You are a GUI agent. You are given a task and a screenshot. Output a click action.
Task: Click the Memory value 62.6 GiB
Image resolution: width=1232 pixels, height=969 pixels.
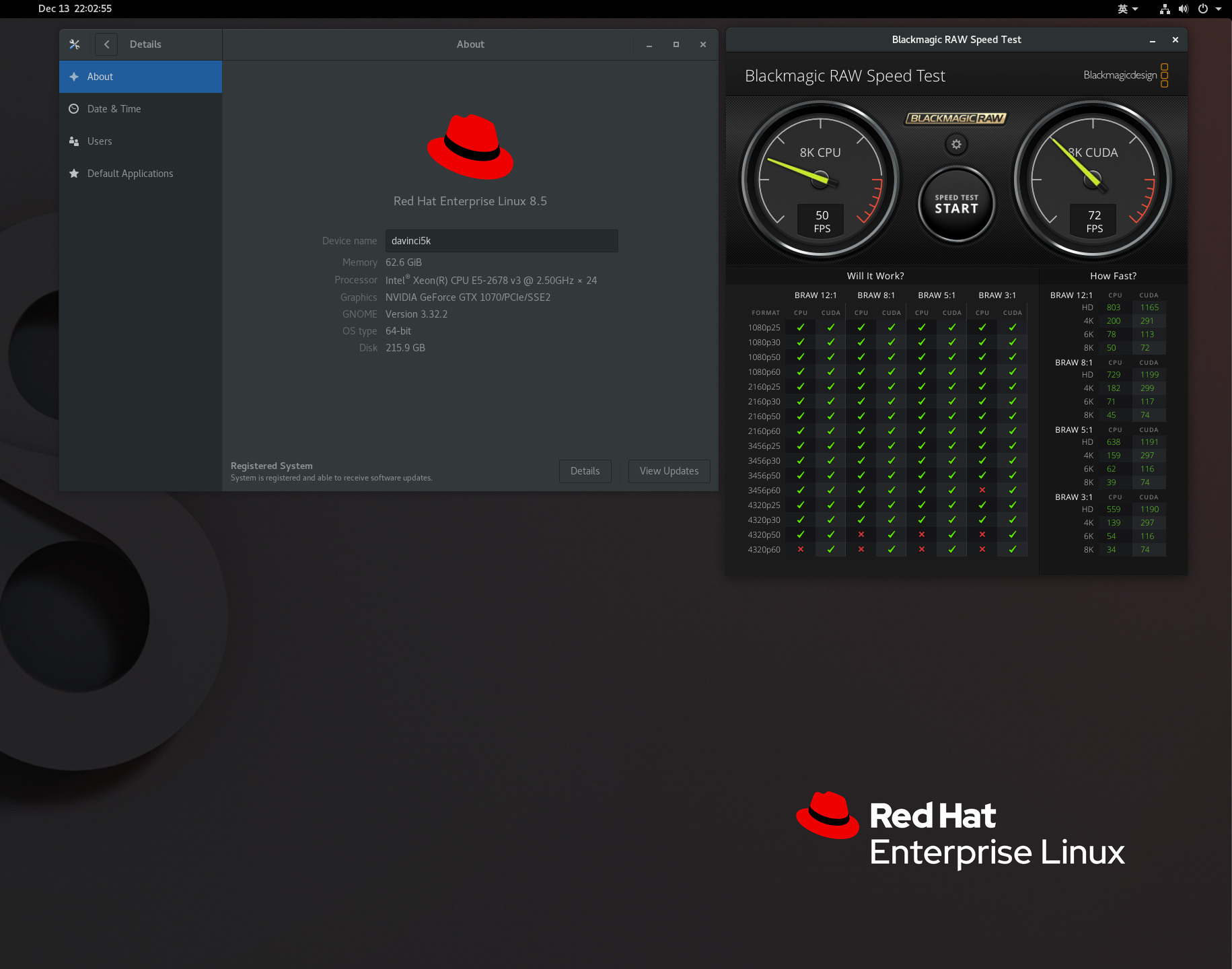click(x=404, y=262)
